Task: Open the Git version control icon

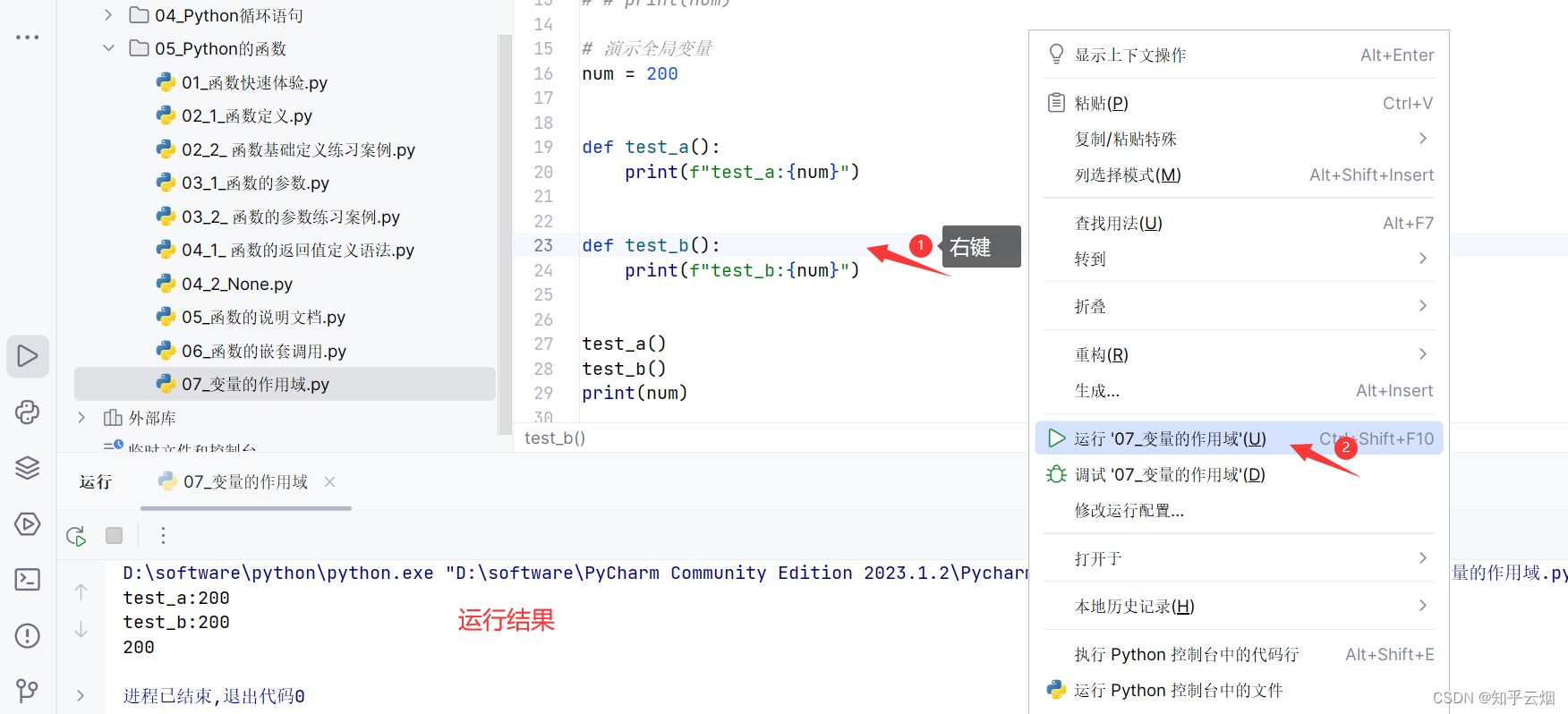Action: click(28, 691)
